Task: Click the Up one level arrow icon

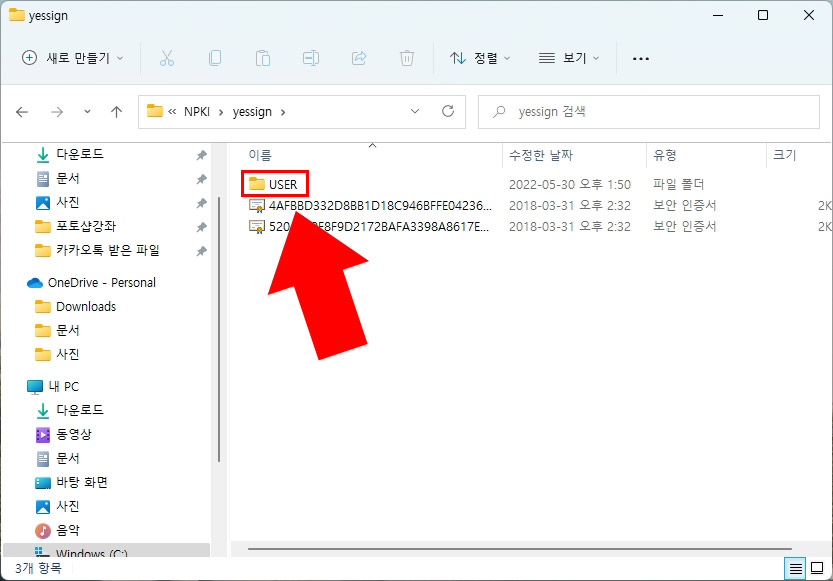Action: 116,111
